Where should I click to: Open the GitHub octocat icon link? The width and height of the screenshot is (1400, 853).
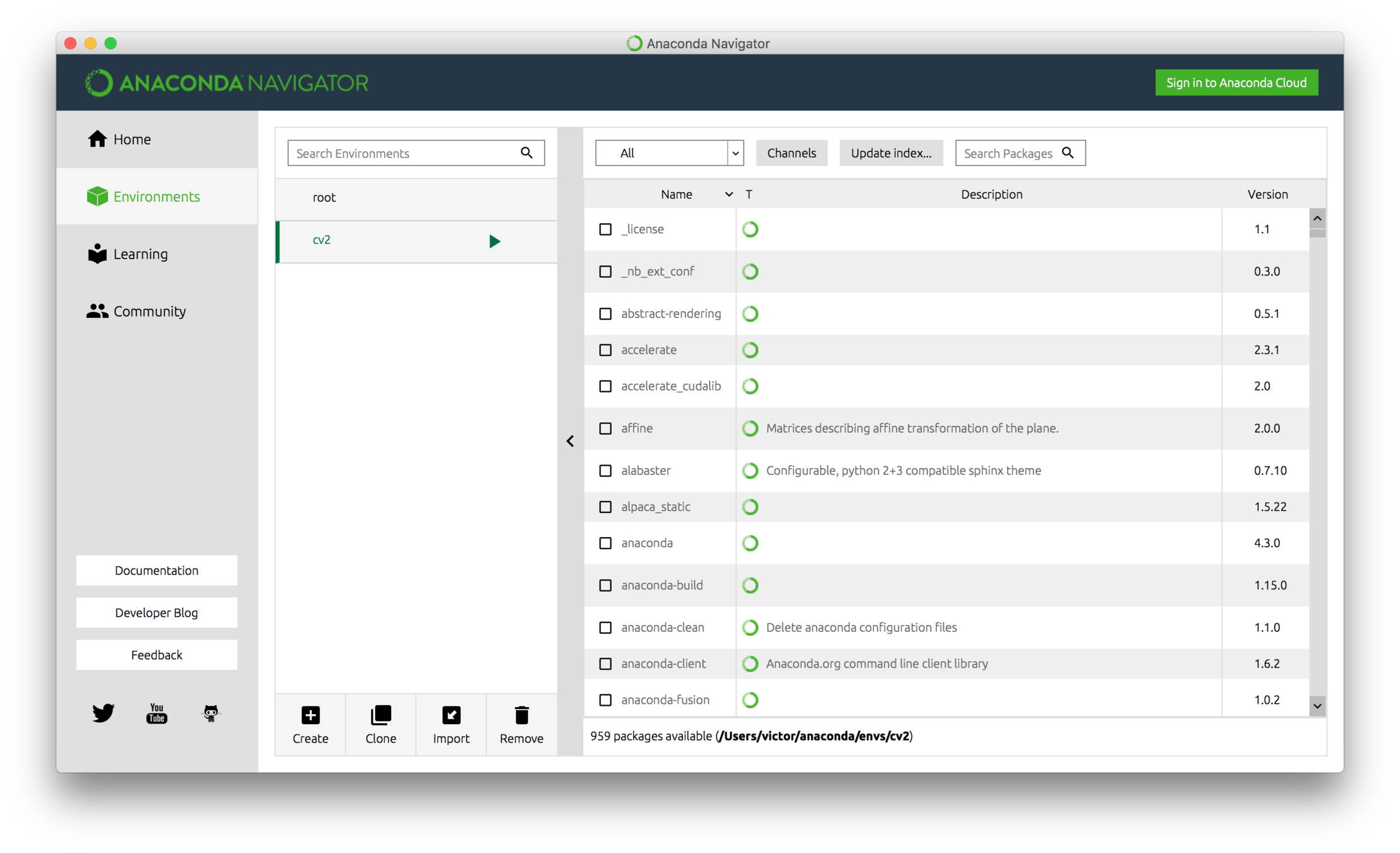210,713
